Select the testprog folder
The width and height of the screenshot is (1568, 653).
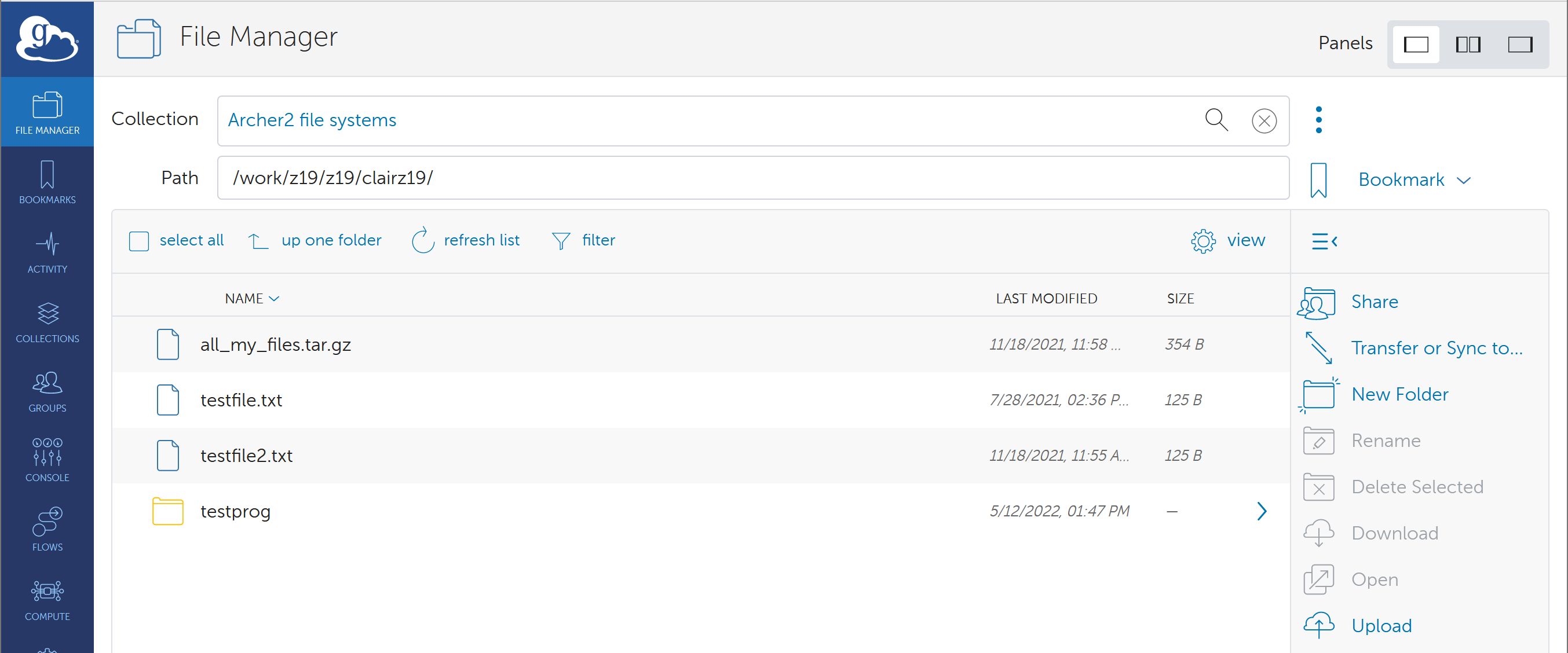(x=701, y=511)
